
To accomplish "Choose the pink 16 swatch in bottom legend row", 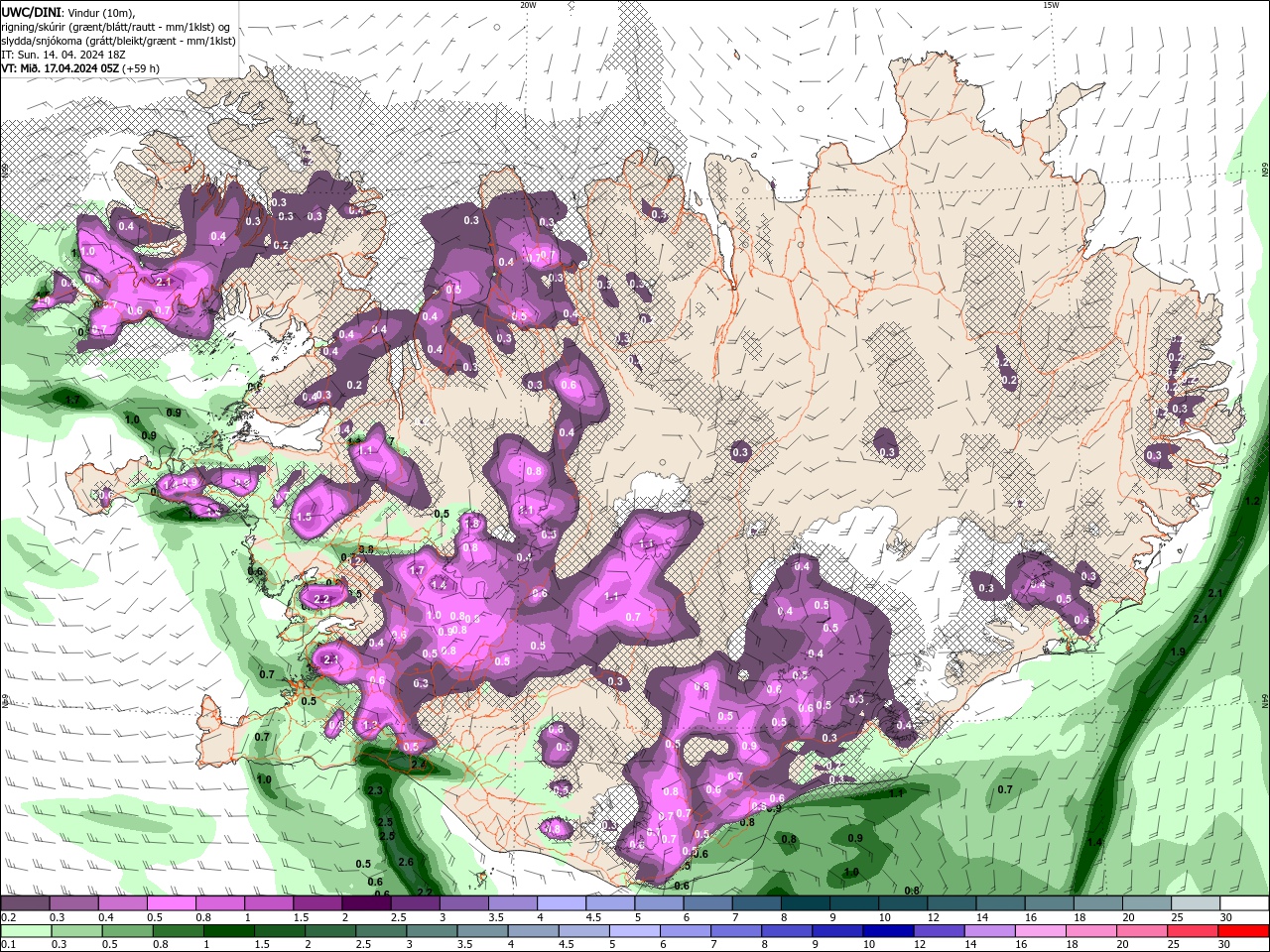I will 1039,931.
